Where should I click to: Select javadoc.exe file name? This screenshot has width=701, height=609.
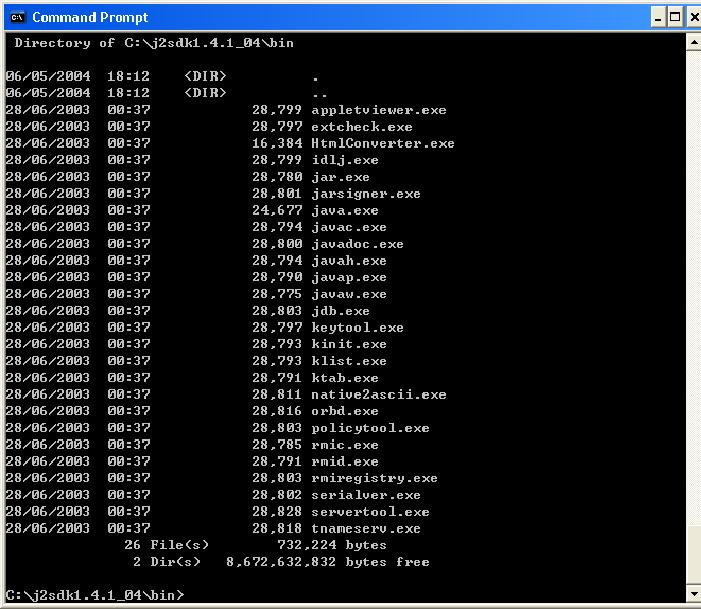click(357, 244)
